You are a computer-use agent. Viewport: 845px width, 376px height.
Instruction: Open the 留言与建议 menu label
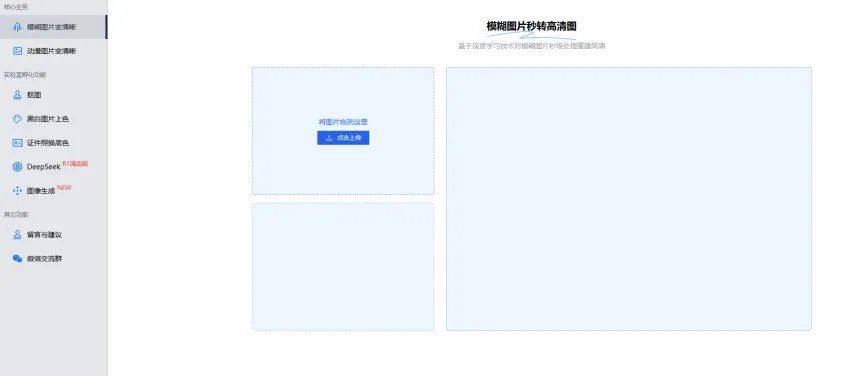click(45, 235)
